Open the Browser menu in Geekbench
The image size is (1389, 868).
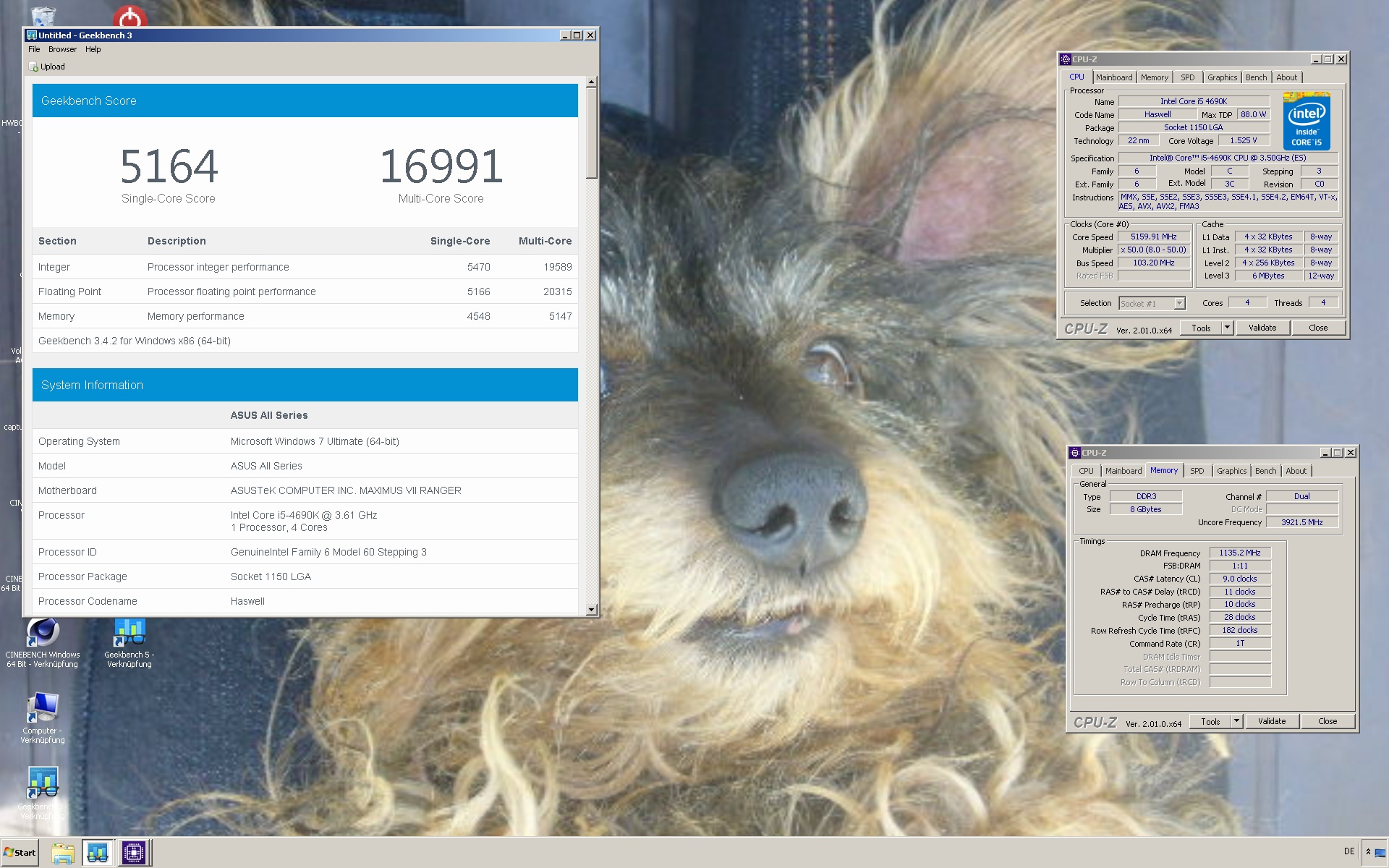(62, 49)
